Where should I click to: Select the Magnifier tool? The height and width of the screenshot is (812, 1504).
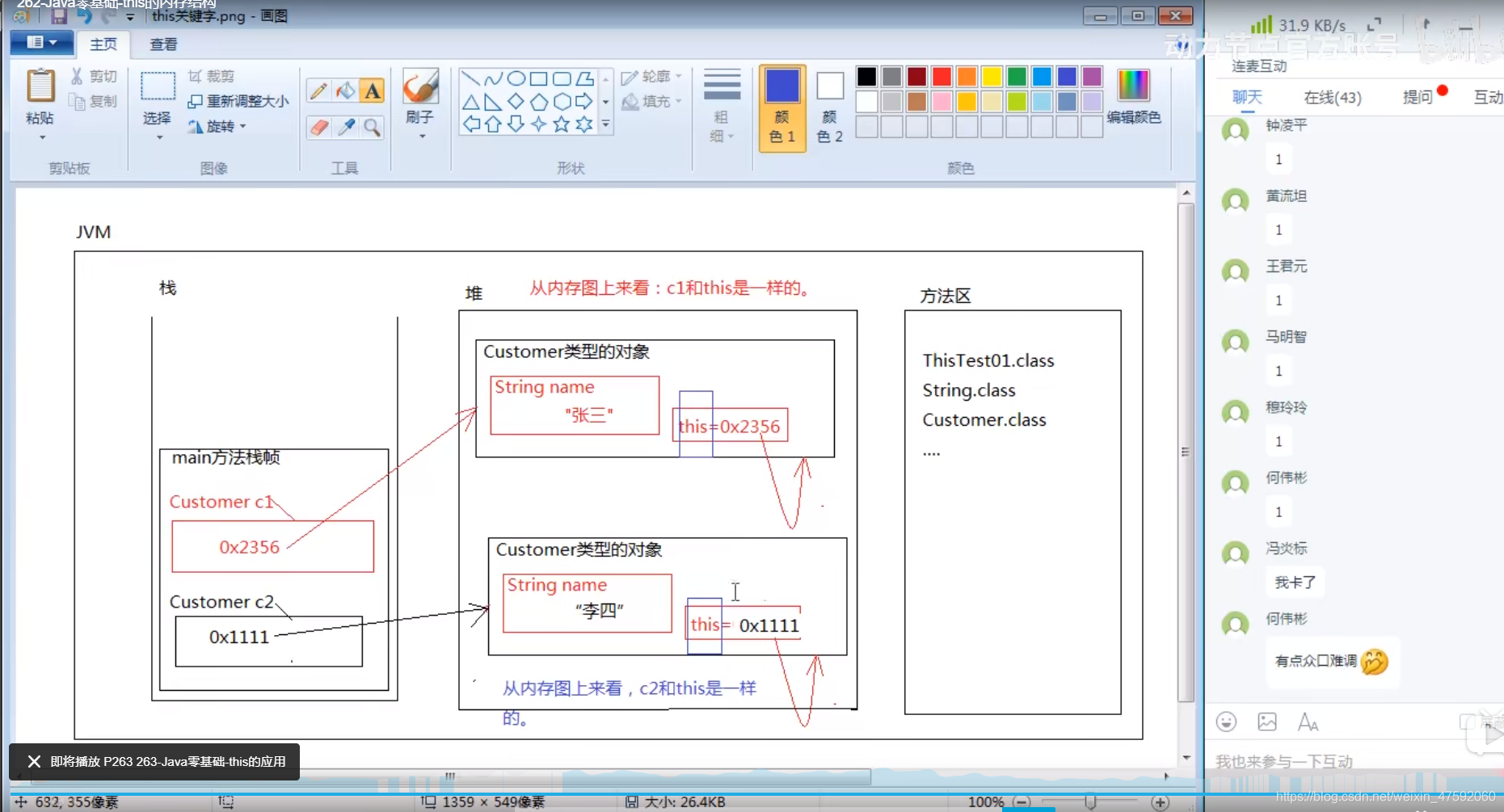[372, 127]
